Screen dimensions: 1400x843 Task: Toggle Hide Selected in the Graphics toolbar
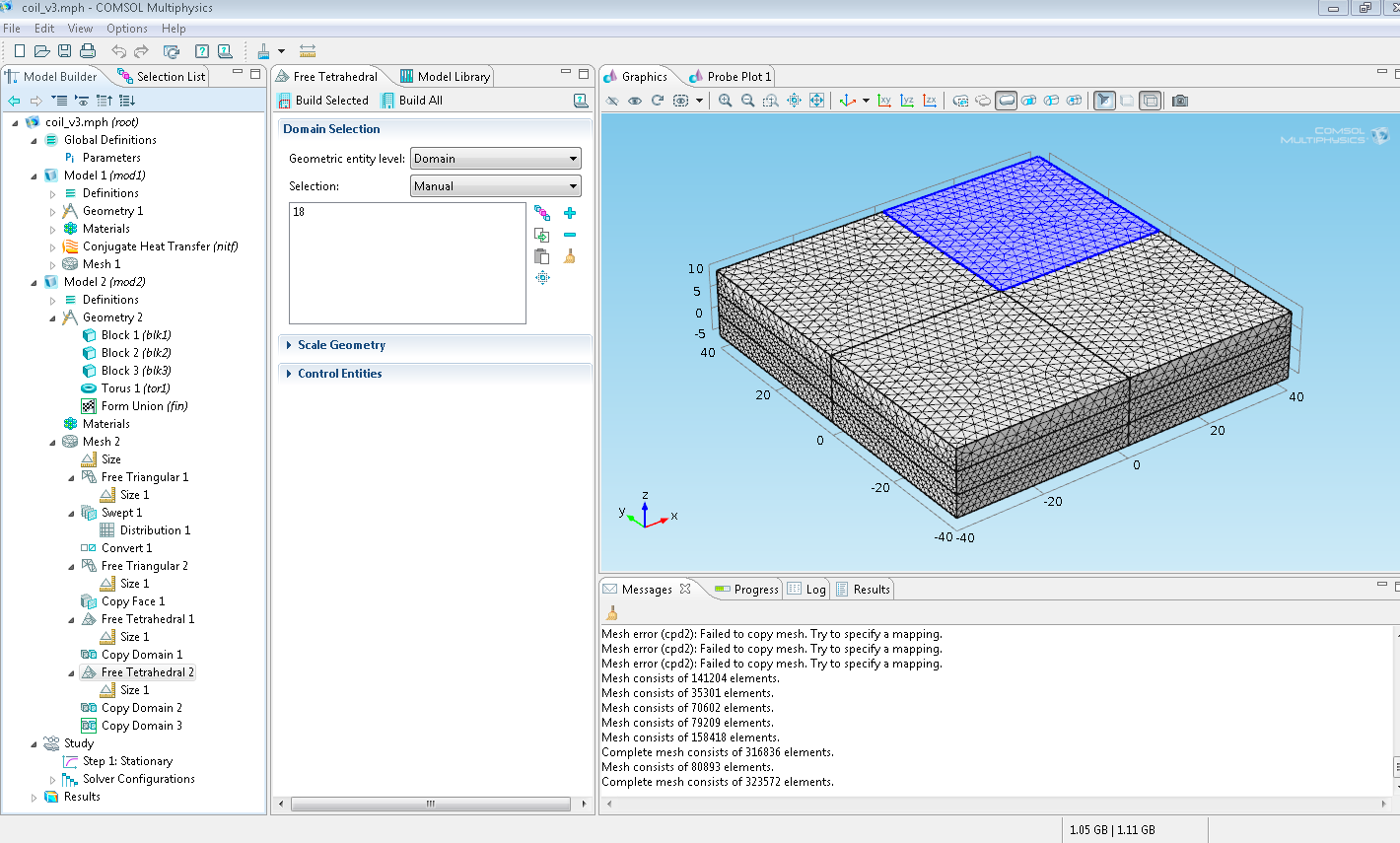612,101
